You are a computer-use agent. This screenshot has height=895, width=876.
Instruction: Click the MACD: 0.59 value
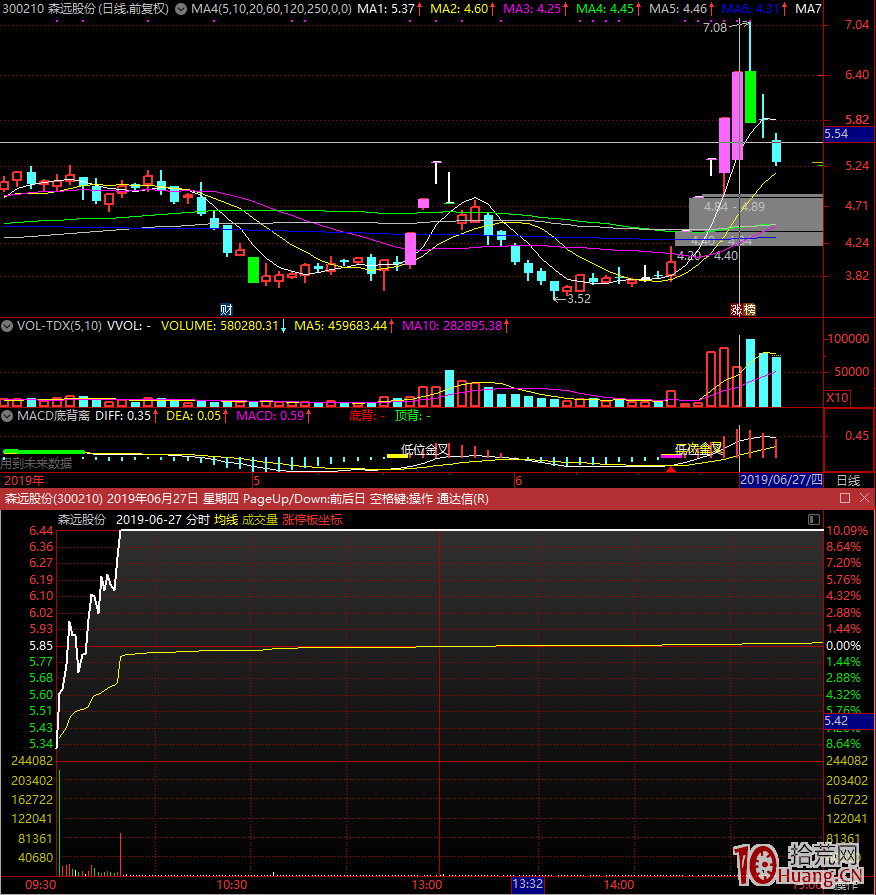pyautogui.click(x=271, y=416)
